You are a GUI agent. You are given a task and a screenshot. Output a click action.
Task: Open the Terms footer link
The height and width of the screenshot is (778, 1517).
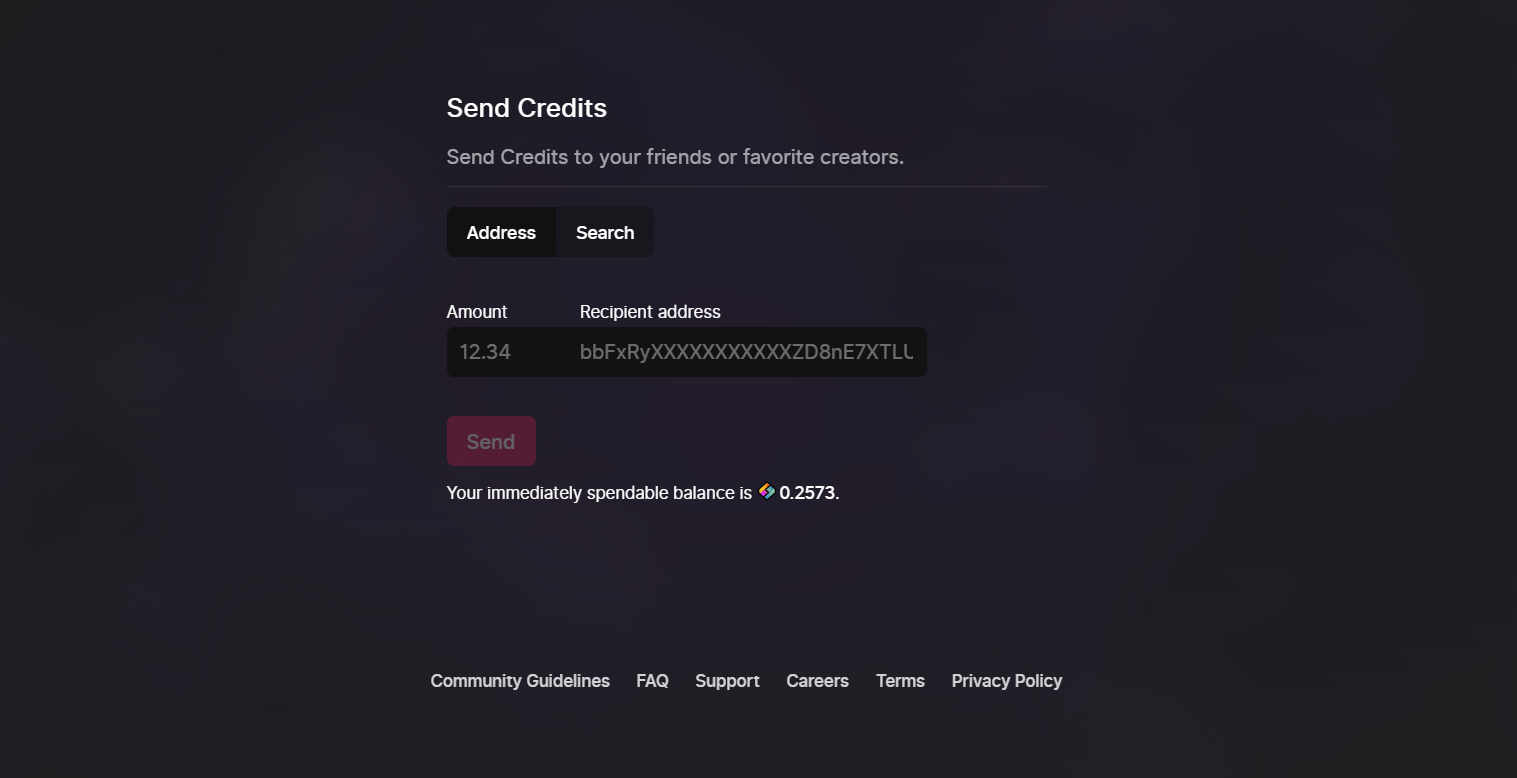[x=900, y=681]
